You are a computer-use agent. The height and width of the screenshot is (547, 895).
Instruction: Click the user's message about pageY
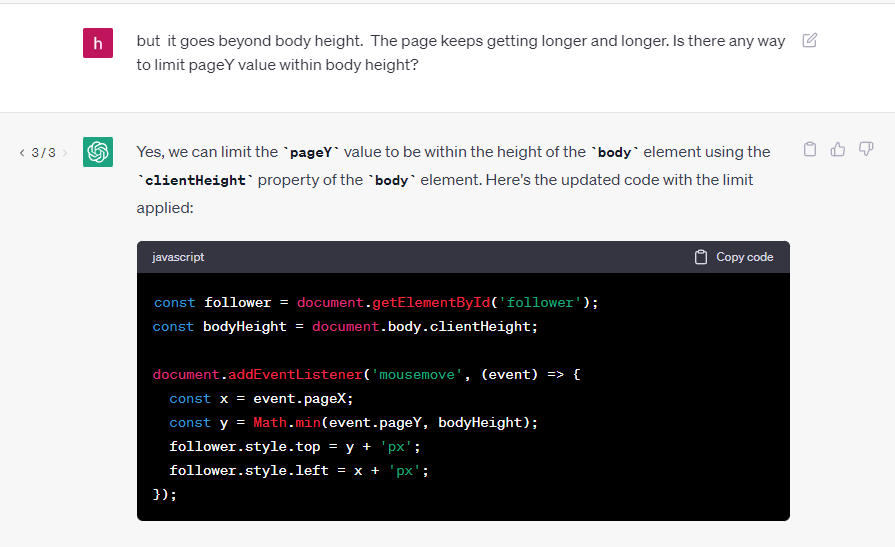461,53
